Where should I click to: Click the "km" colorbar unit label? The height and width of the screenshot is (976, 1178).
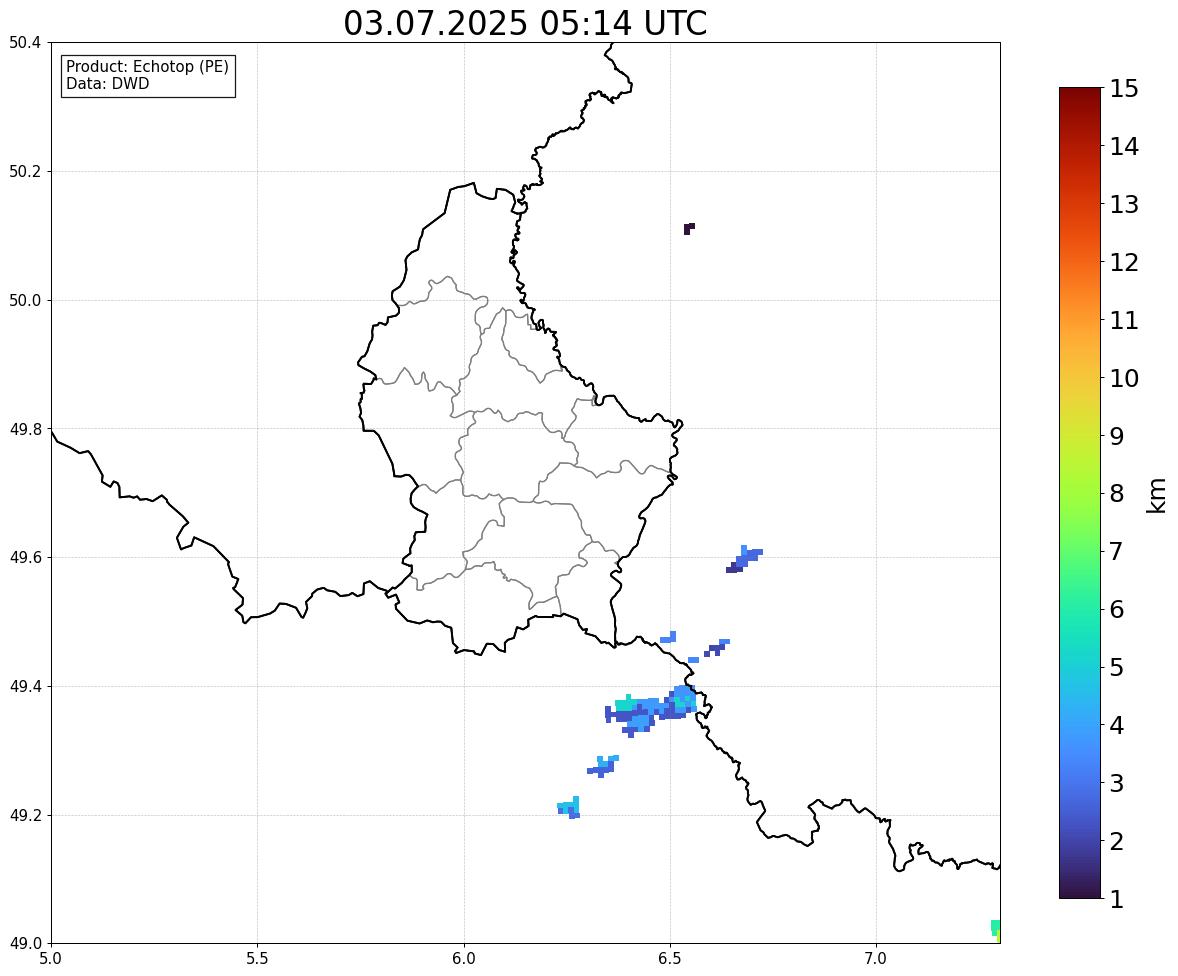1157,495
